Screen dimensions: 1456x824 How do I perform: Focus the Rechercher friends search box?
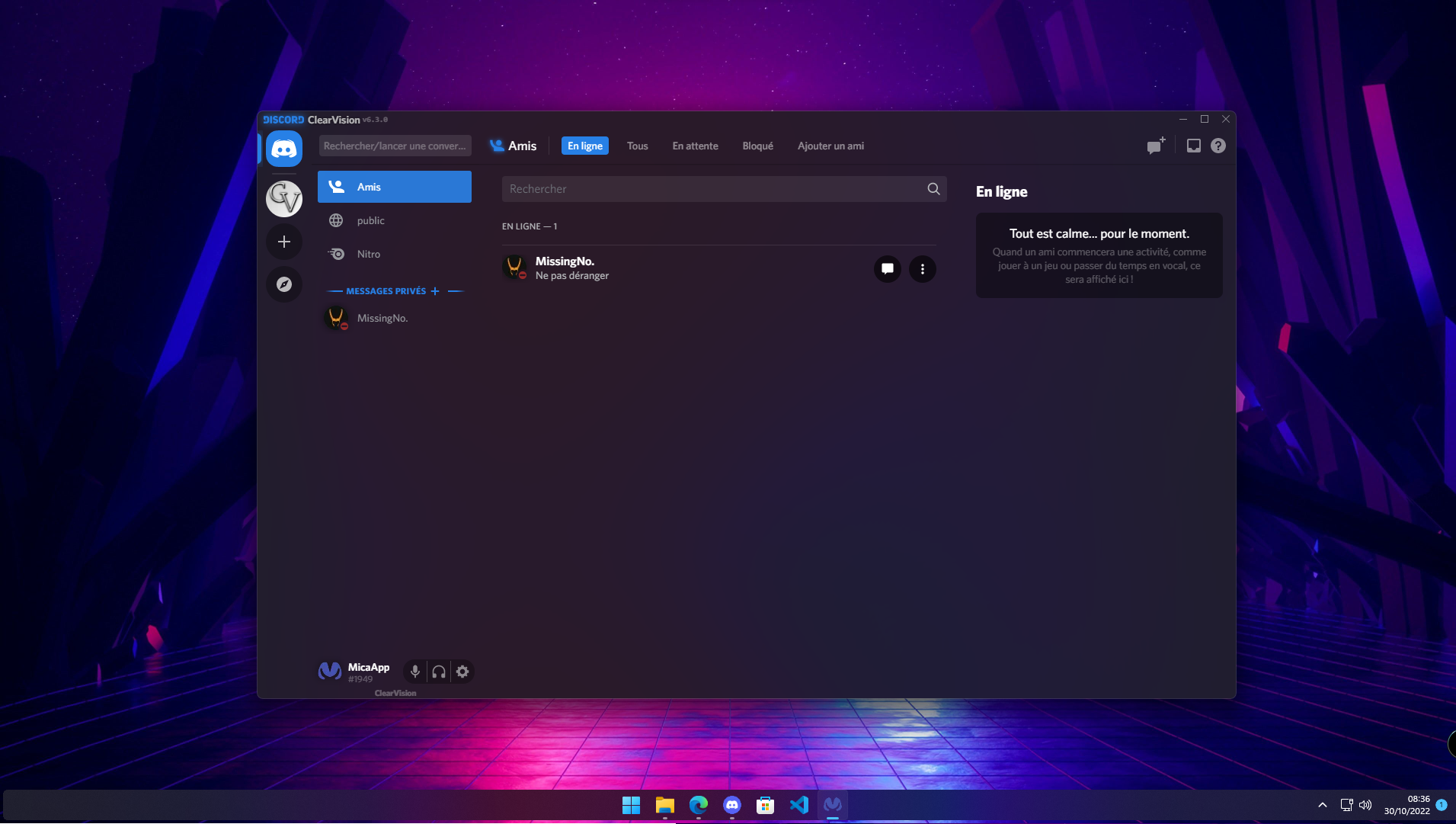724,189
